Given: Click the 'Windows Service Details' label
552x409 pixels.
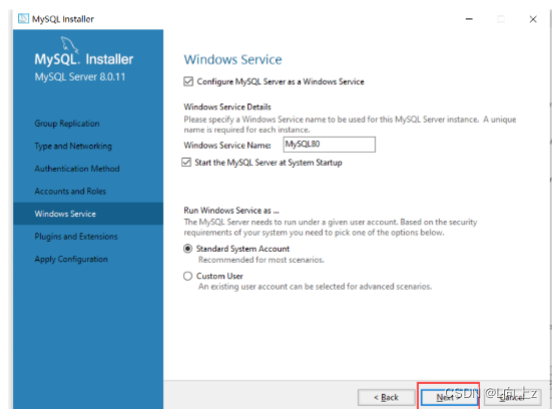Looking at the screenshot, I should tap(227, 107).
